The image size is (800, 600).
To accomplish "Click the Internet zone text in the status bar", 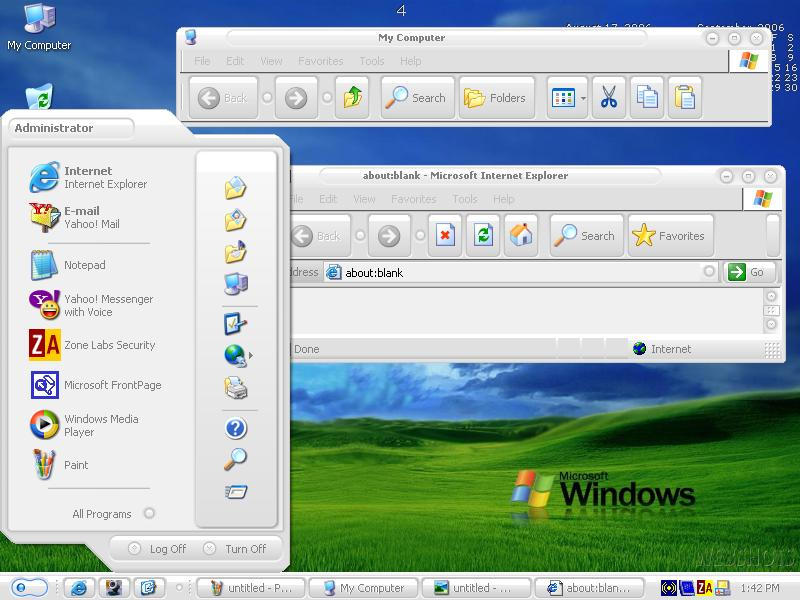I will coord(670,349).
